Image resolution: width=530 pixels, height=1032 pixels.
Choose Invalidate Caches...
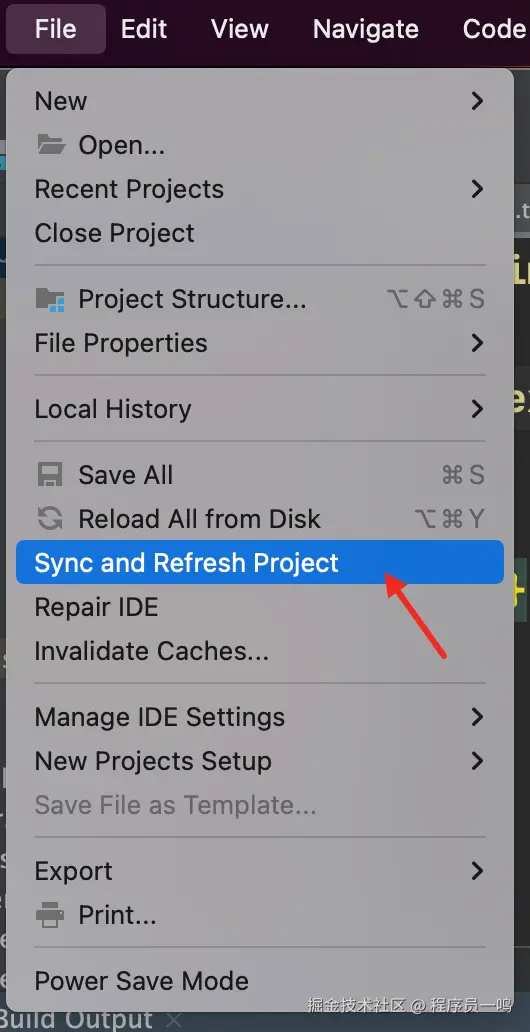259,651
